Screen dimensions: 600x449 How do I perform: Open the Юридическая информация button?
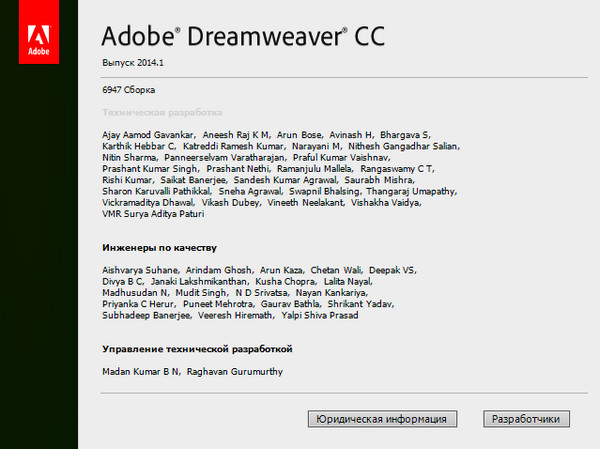tap(382, 419)
